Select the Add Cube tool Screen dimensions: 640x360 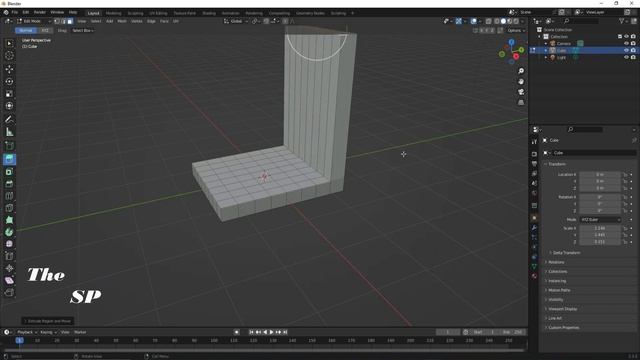tap(9, 146)
